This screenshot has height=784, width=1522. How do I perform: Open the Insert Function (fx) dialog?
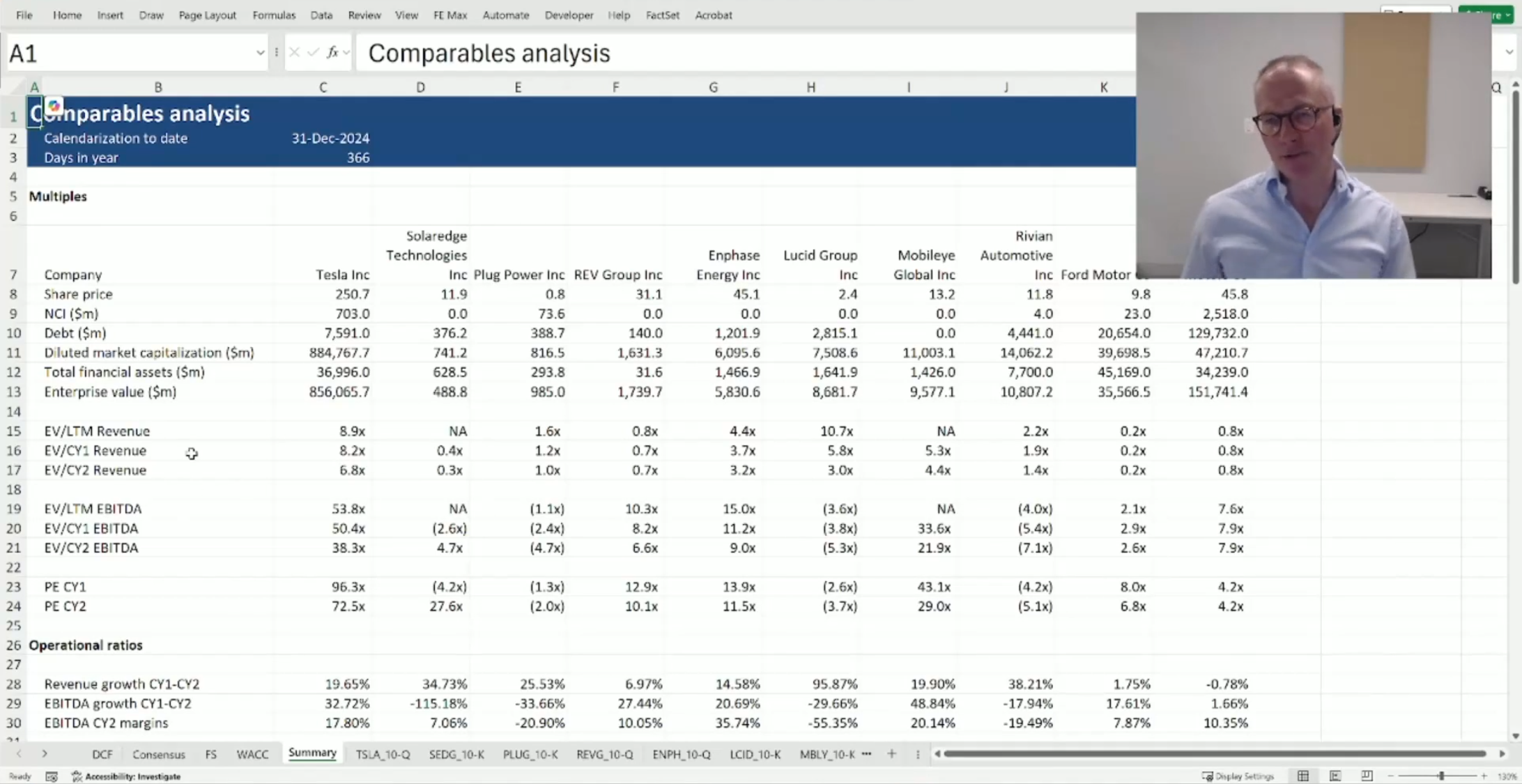point(332,52)
